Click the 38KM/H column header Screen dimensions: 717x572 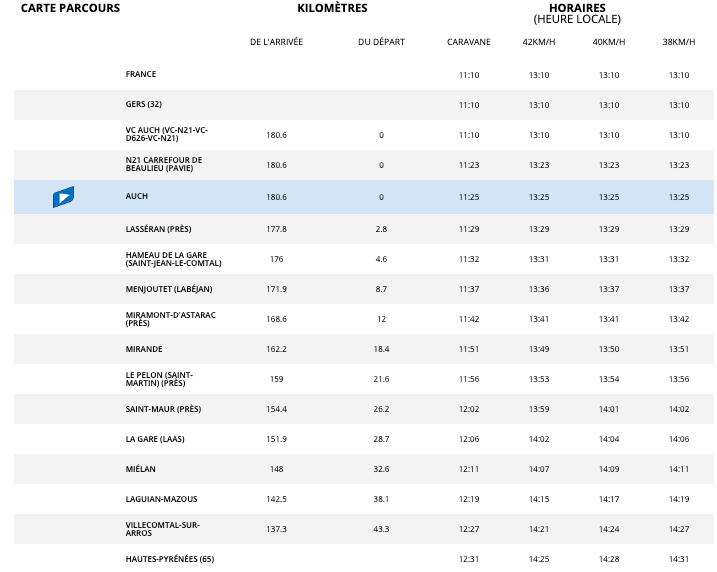coord(679,42)
